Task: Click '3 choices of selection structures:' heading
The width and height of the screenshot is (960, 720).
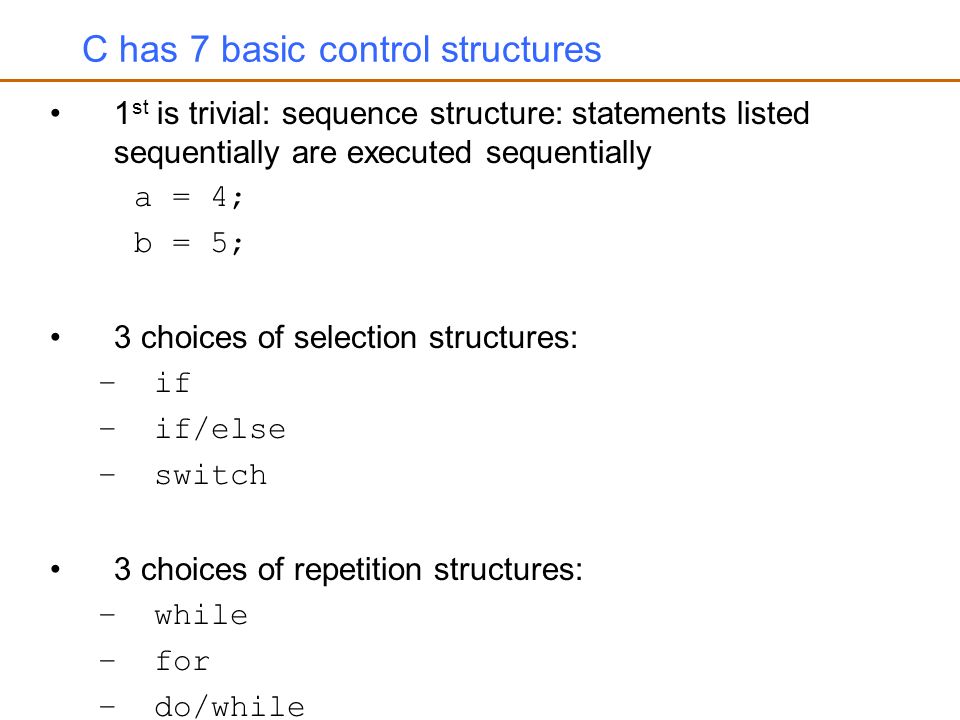Action: pos(346,337)
